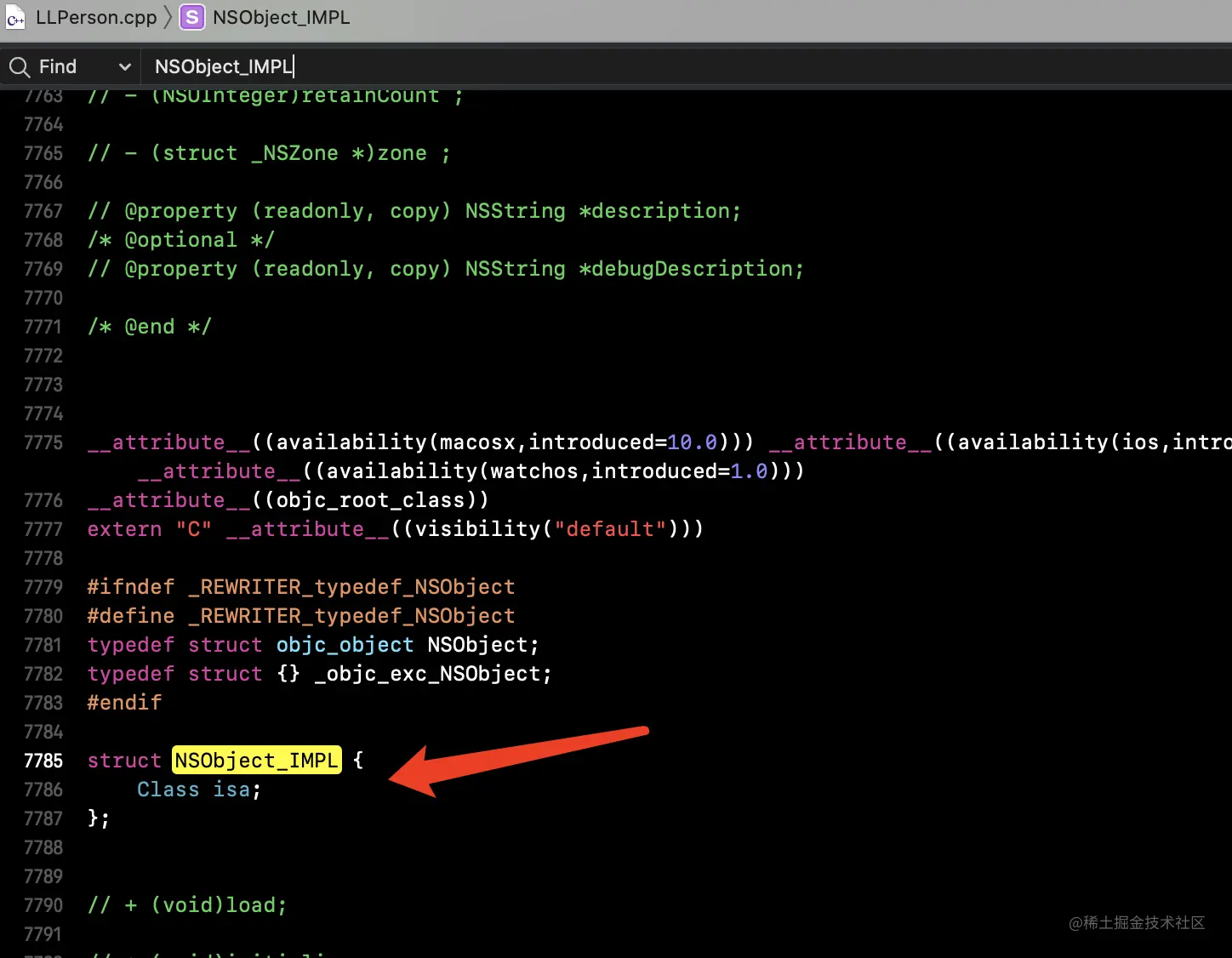
Task: Click the watchos availability attribute line
Action: pyautogui.click(x=471, y=470)
